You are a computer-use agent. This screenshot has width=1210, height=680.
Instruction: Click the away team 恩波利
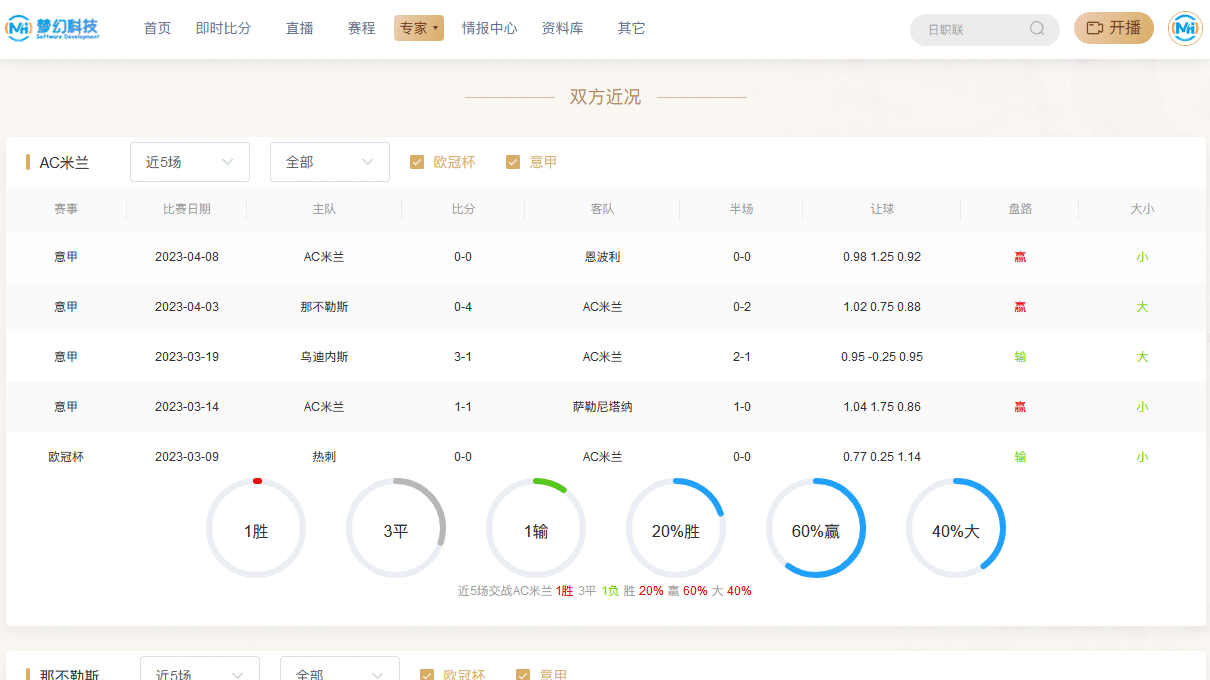pos(602,257)
